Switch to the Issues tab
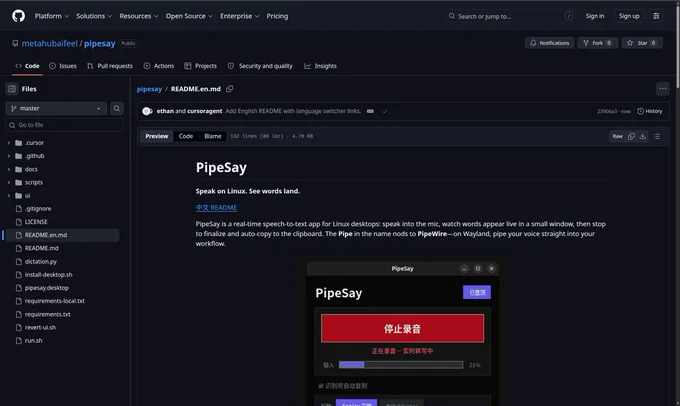Screen dimensions: 680x406 63,66
